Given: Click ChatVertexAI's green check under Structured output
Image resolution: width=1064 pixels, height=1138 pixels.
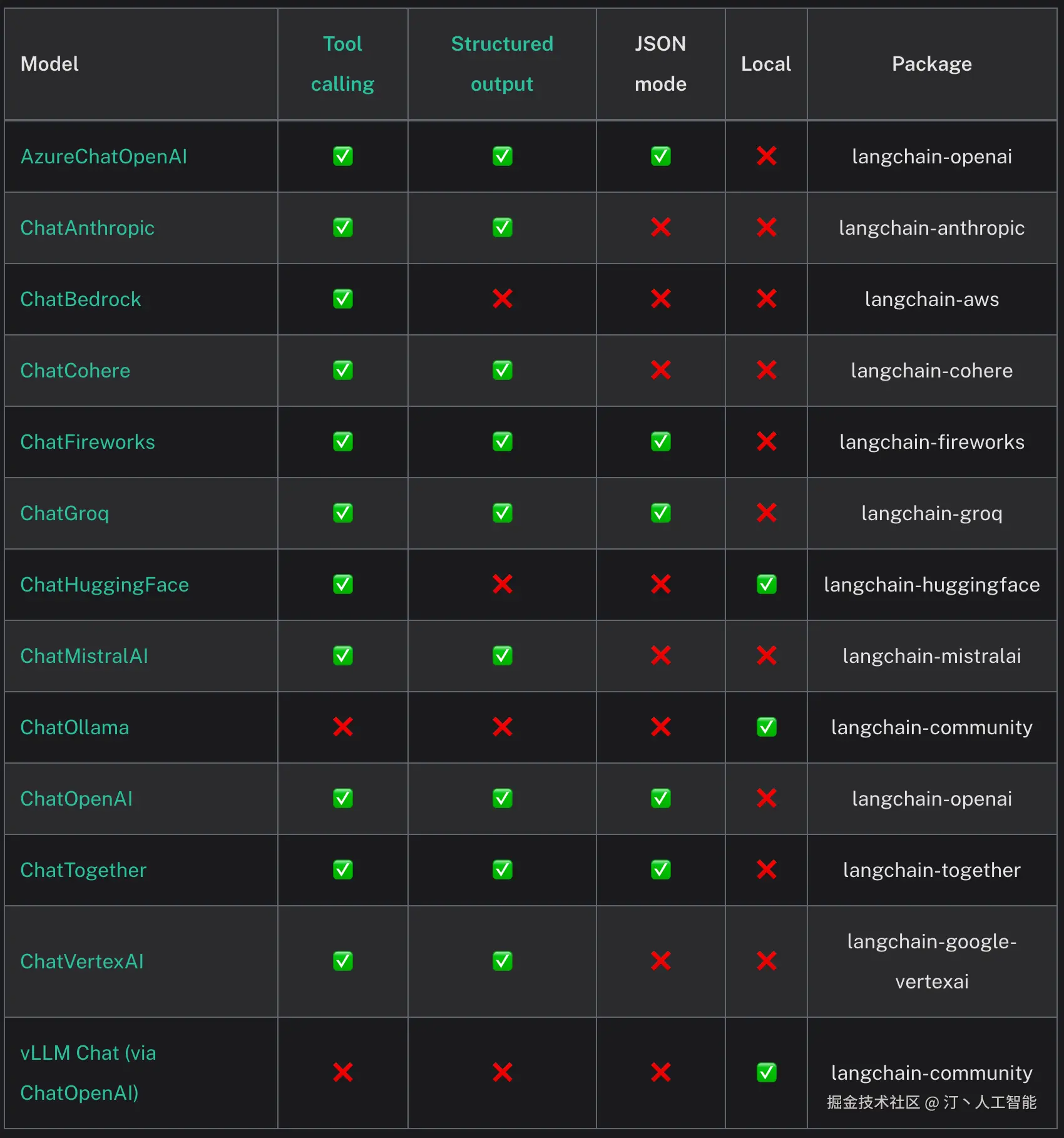Looking at the screenshot, I should (503, 961).
